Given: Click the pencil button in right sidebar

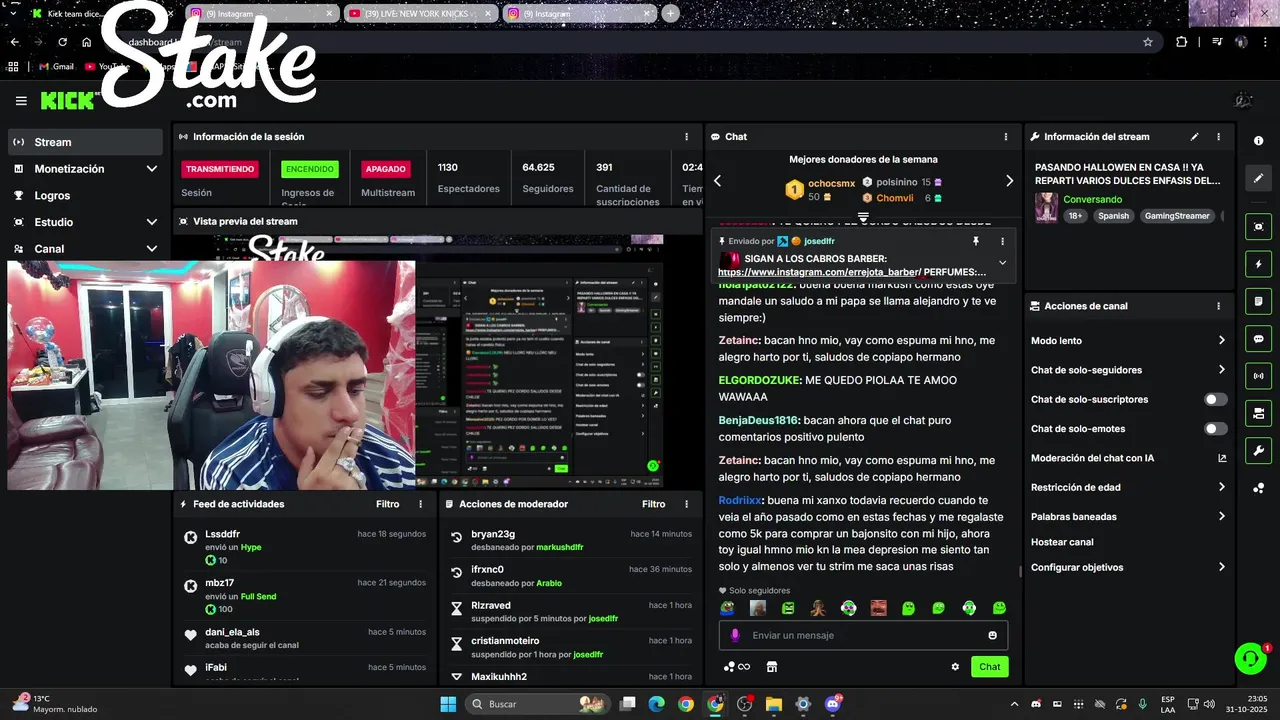Looking at the screenshot, I should click(1258, 178).
